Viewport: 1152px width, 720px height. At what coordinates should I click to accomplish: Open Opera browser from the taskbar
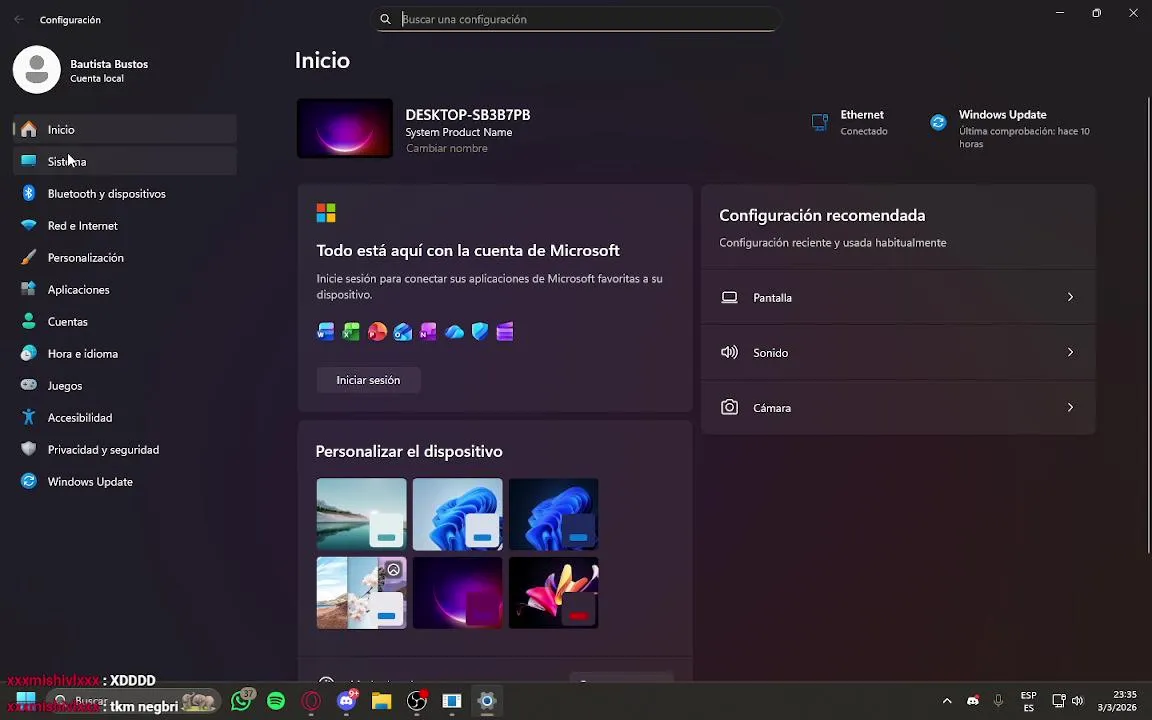pyautogui.click(x=312, y=701)
